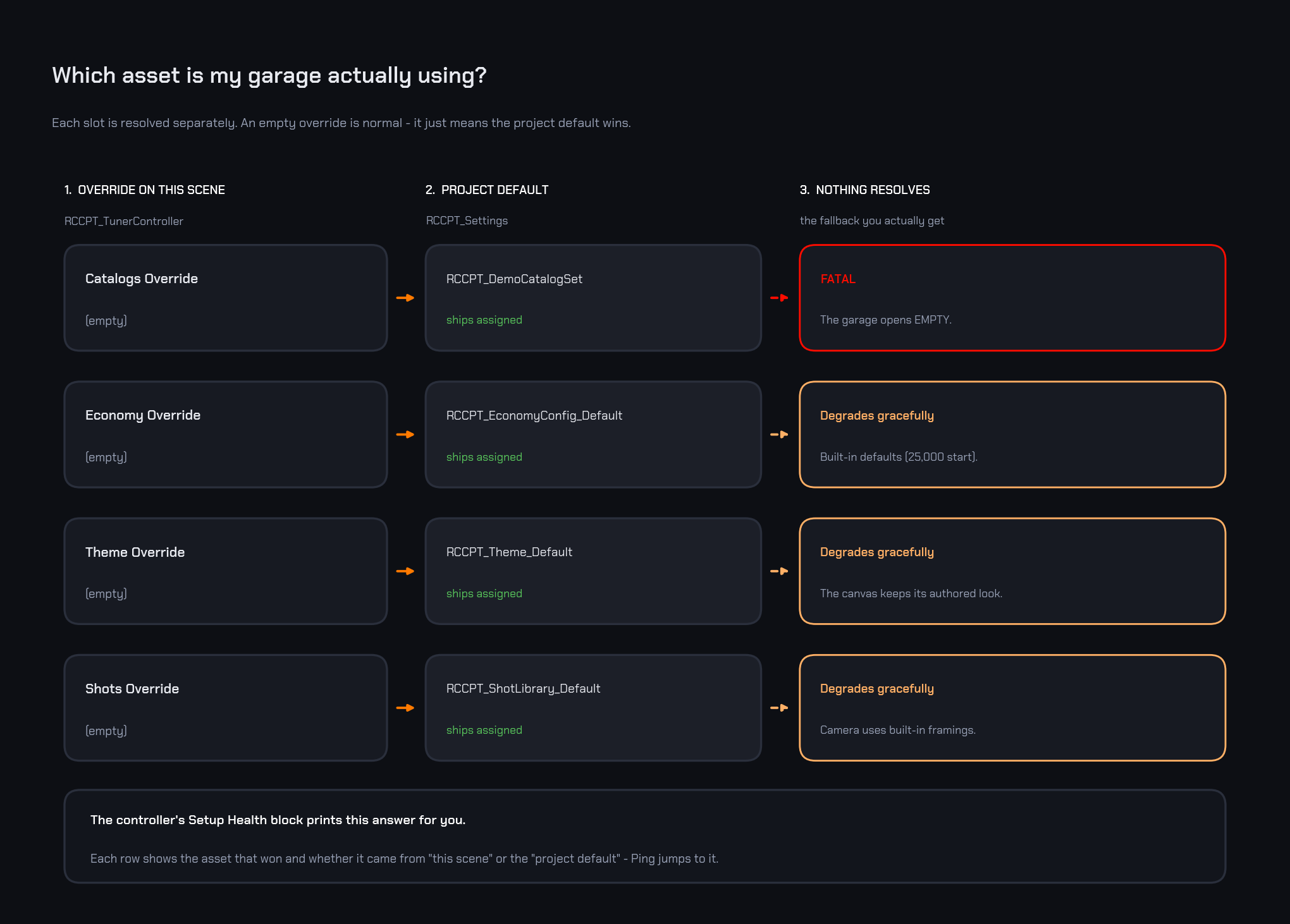The height and width of the screenshot is (924, 1290).
Task: Click the dashed arrow after RCCPT_Theme_Default
Action: click(x=779, y=571)
